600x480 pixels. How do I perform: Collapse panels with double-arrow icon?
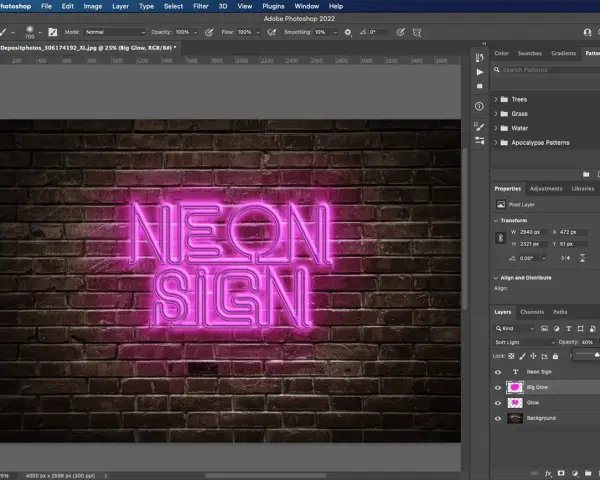pos(484,44)
